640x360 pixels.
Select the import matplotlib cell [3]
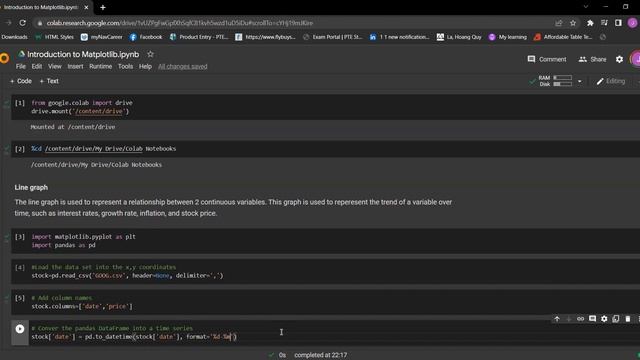(x=325, y=241)
